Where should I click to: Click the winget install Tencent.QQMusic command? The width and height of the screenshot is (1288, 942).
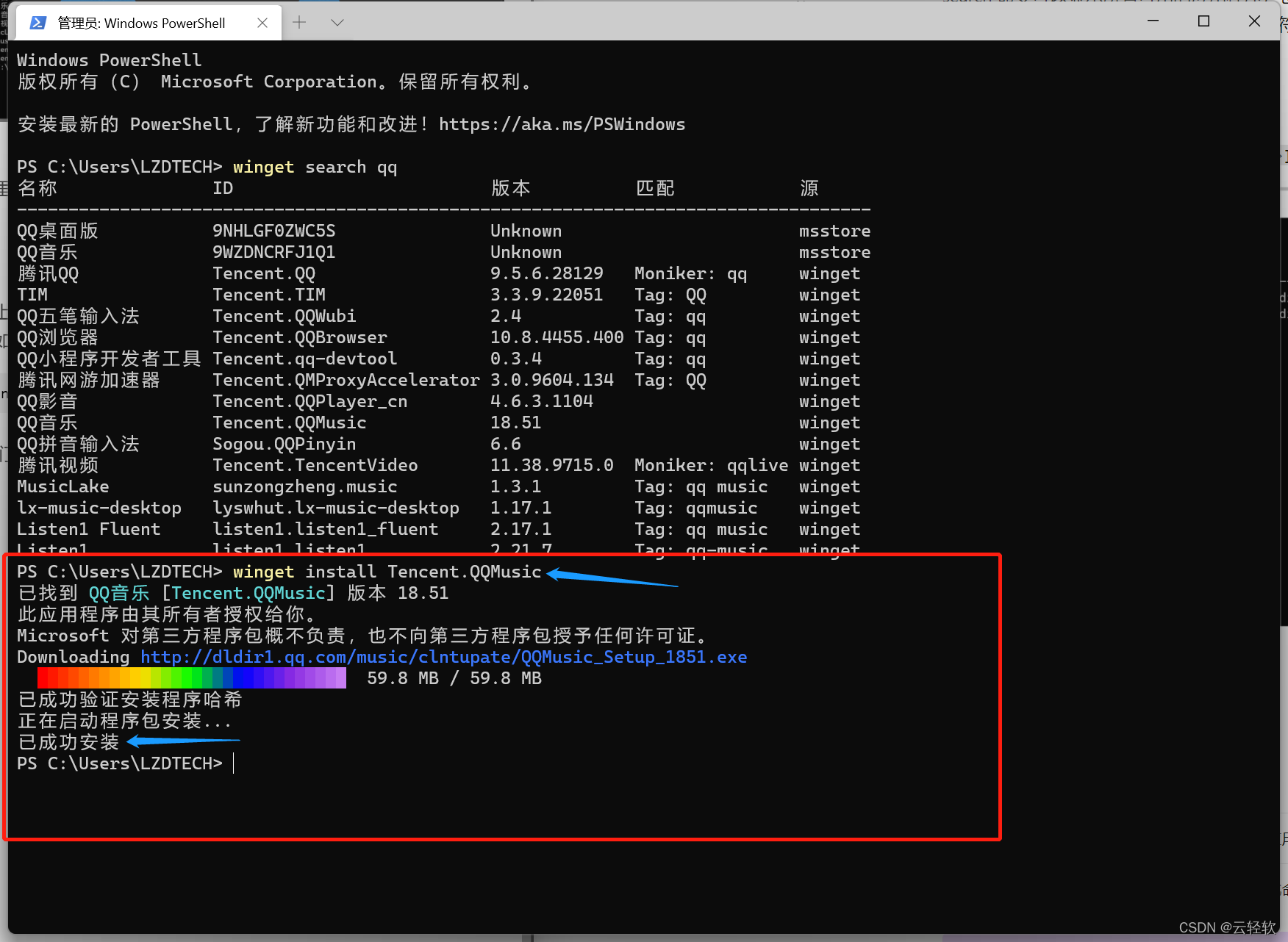point(387,572)
